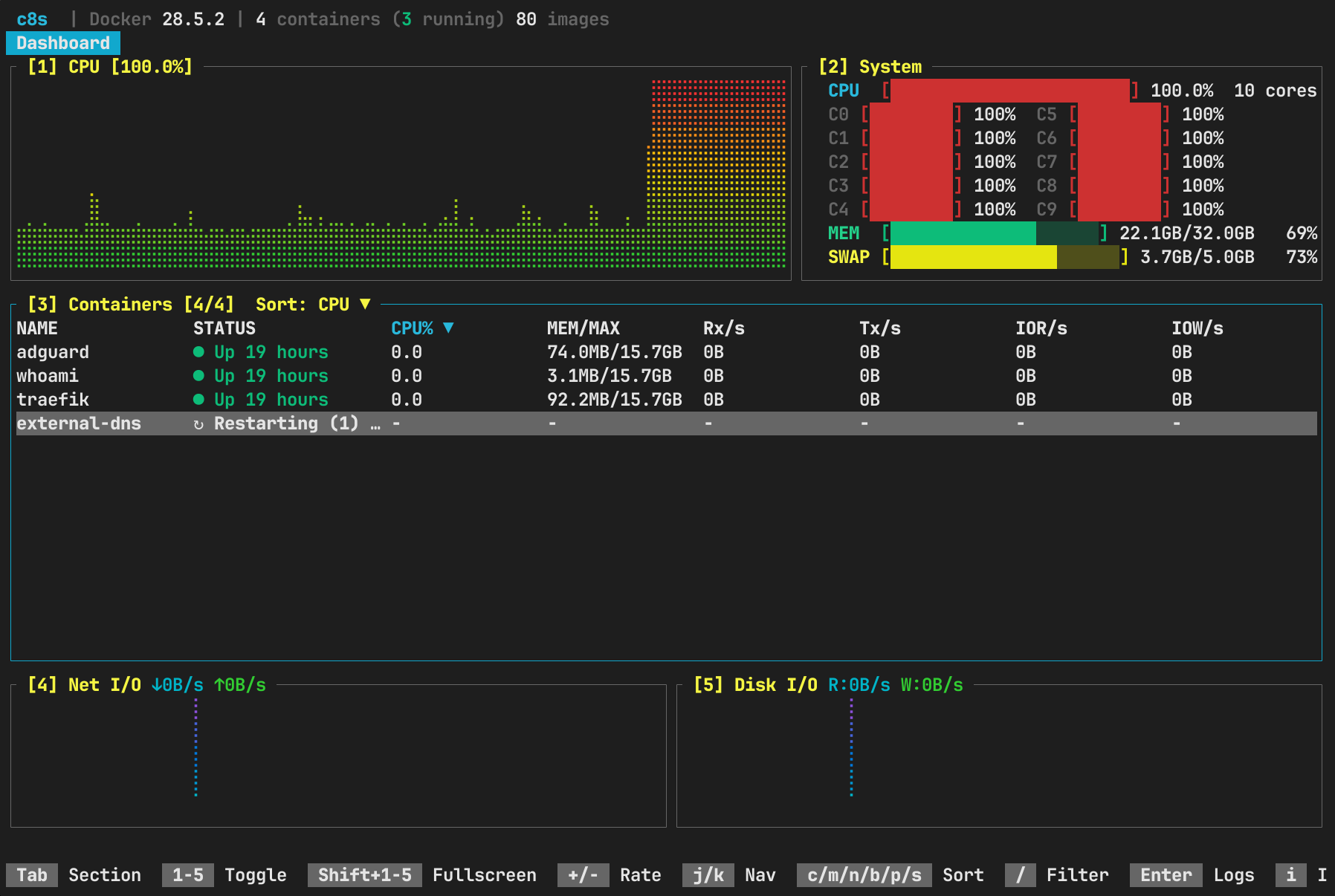Open the Sort: CPU dropdown arrow
Image resolution: width=1335 pixels, height=896 pixels.
pos(365,304)
